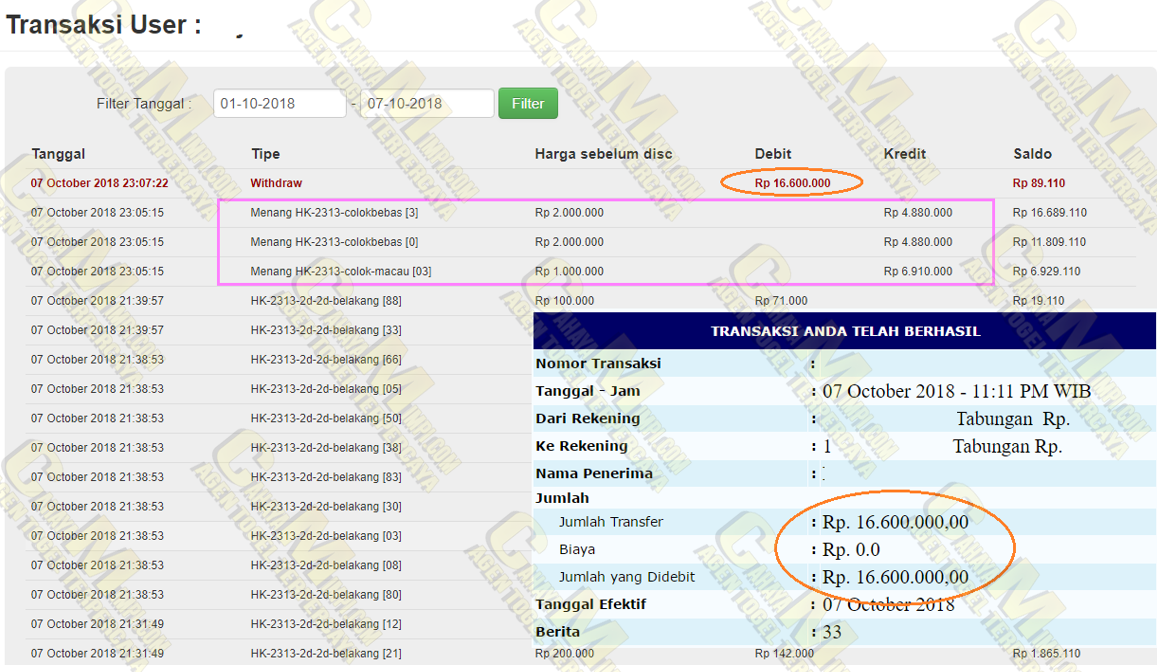Click the Saldo column header
The image size is (1157, 672).
point(1032,154)
